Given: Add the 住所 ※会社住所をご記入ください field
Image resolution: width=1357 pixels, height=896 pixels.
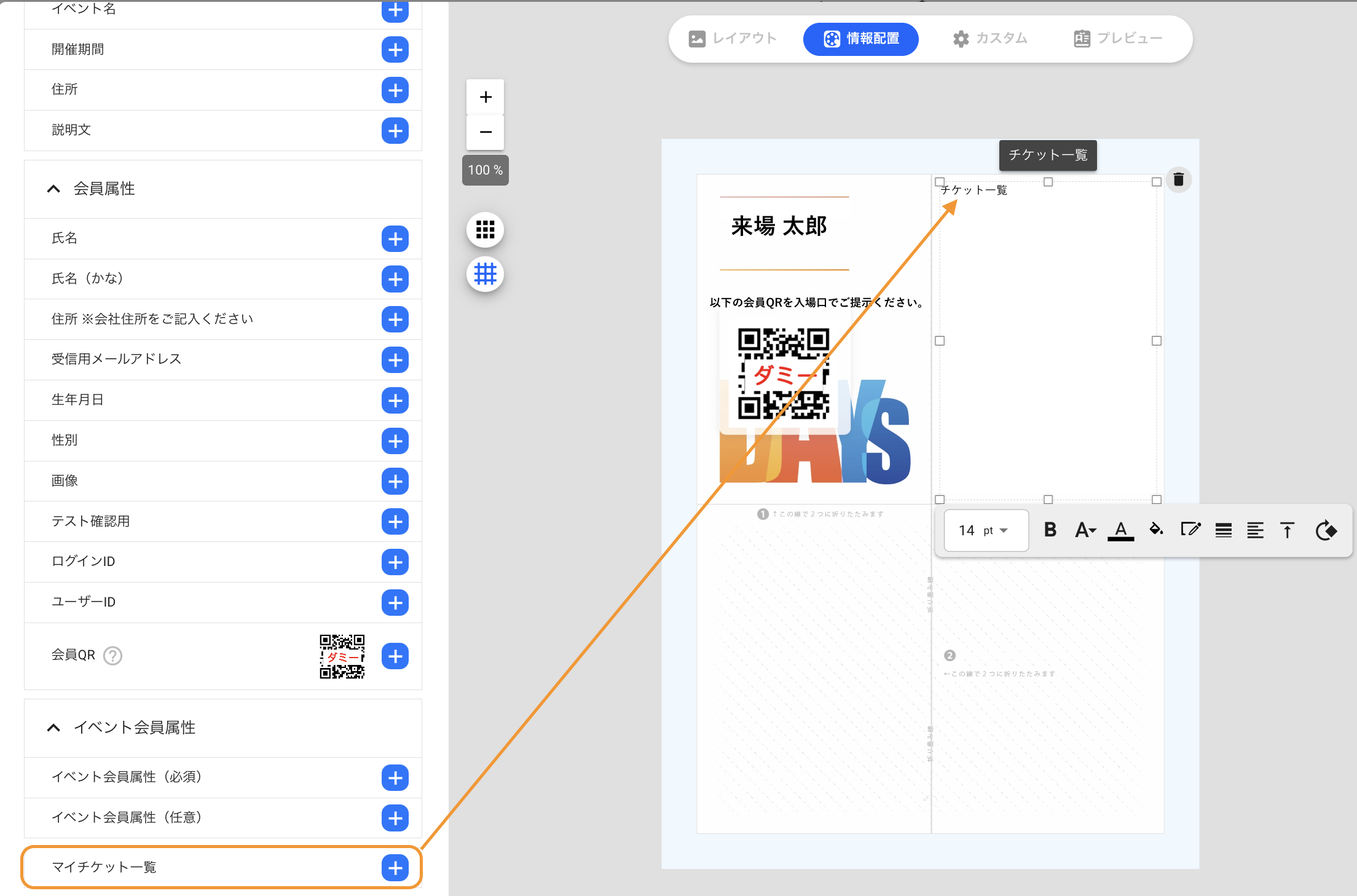Looking at the screenshot, I should [x=395, y=320].
